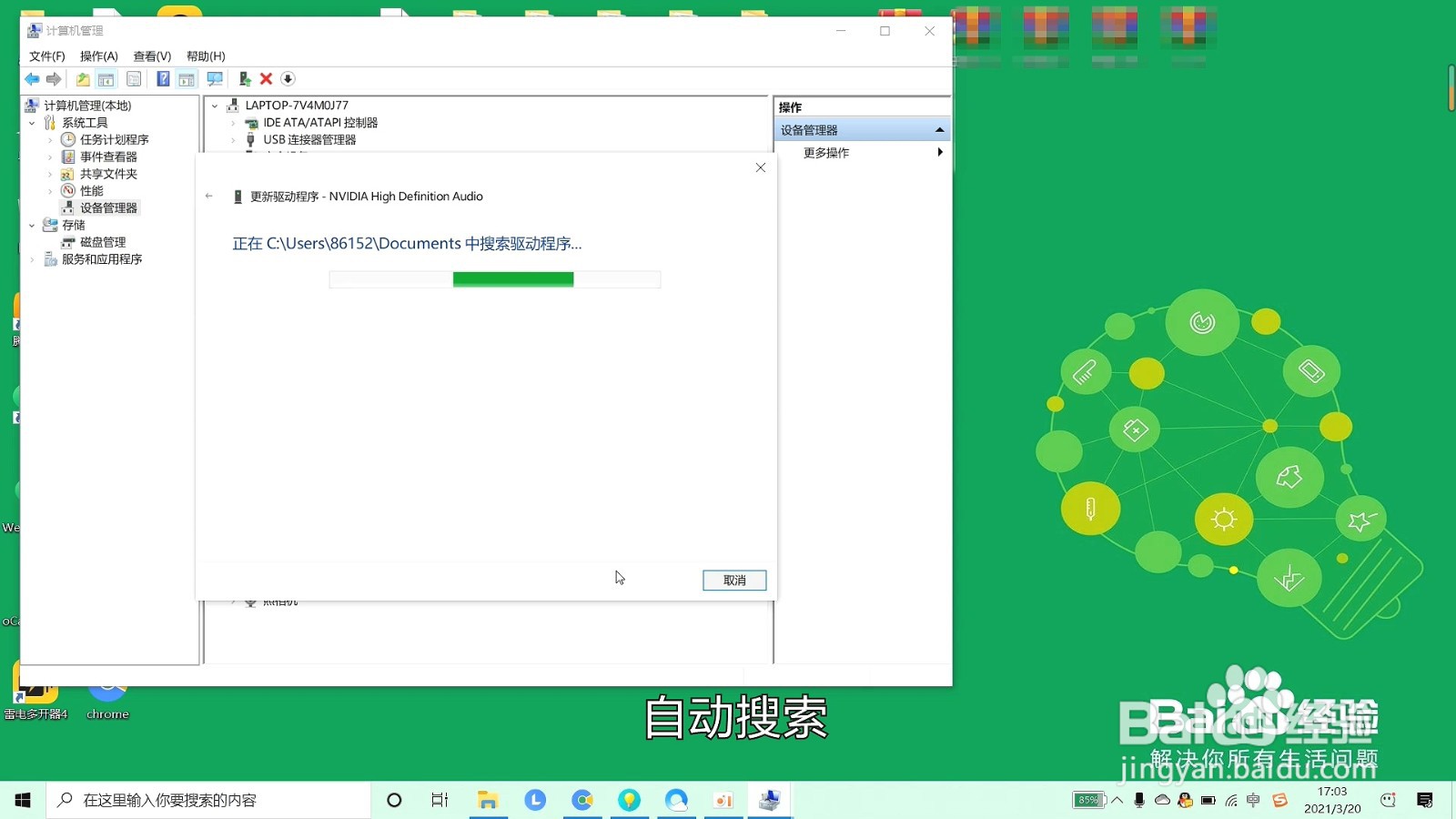Toggle Show/Hide Action Pane toolbar icon
The height and width of the screenshot is (819, 1456).
[187, 79]
